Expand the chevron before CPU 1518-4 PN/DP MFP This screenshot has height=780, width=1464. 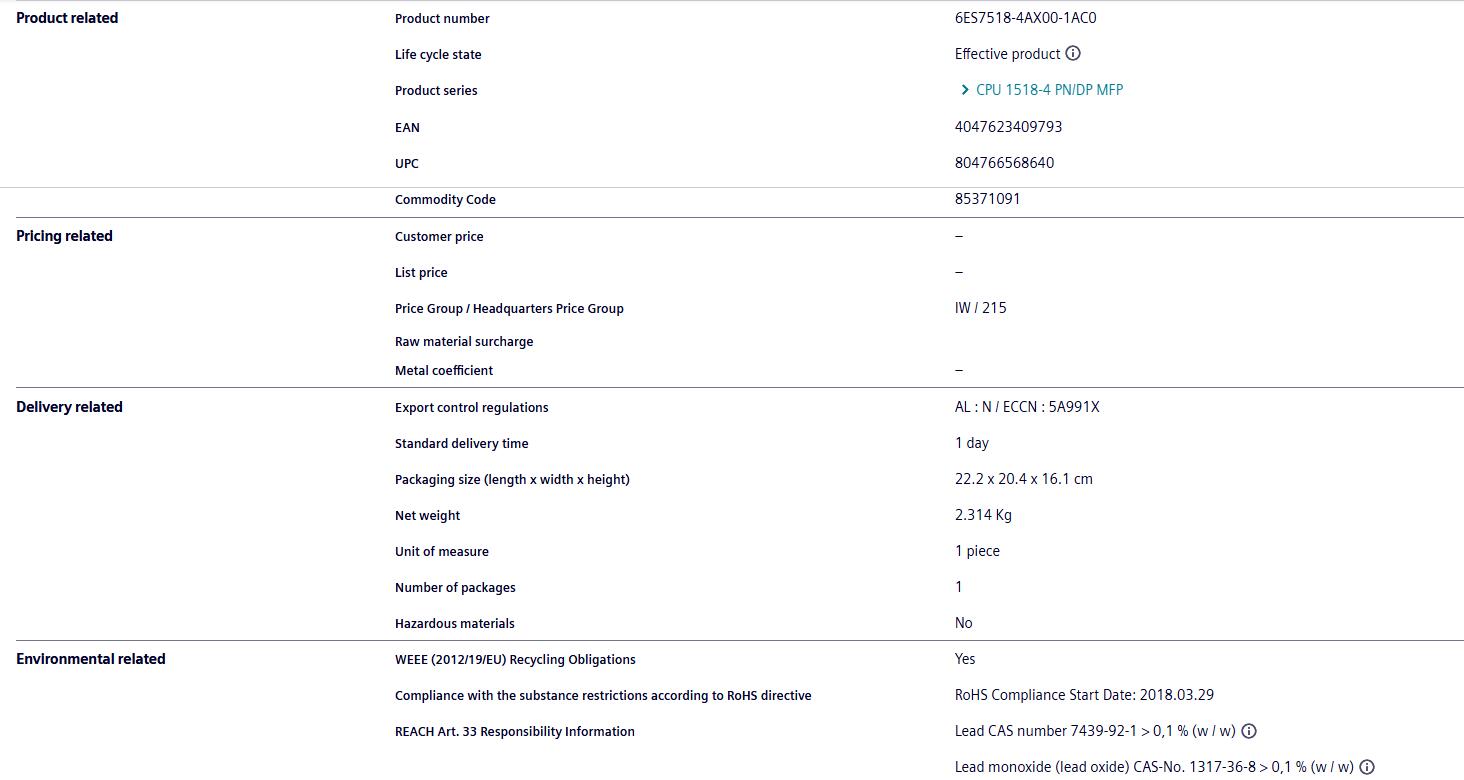964,90
